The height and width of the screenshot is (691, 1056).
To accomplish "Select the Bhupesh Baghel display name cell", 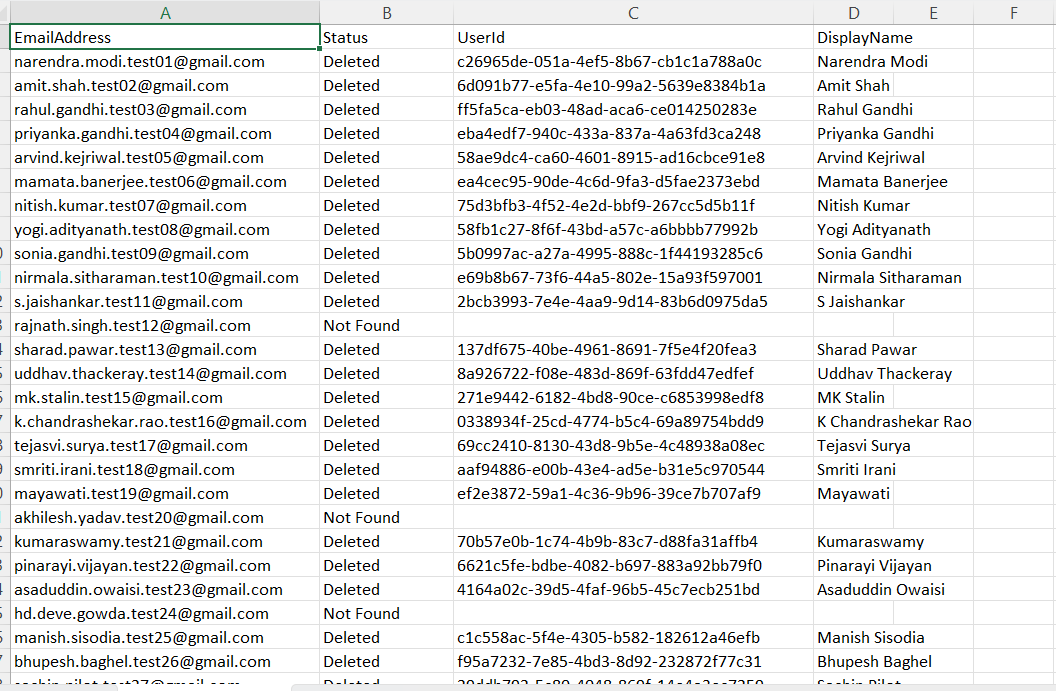I will [852, 662].
